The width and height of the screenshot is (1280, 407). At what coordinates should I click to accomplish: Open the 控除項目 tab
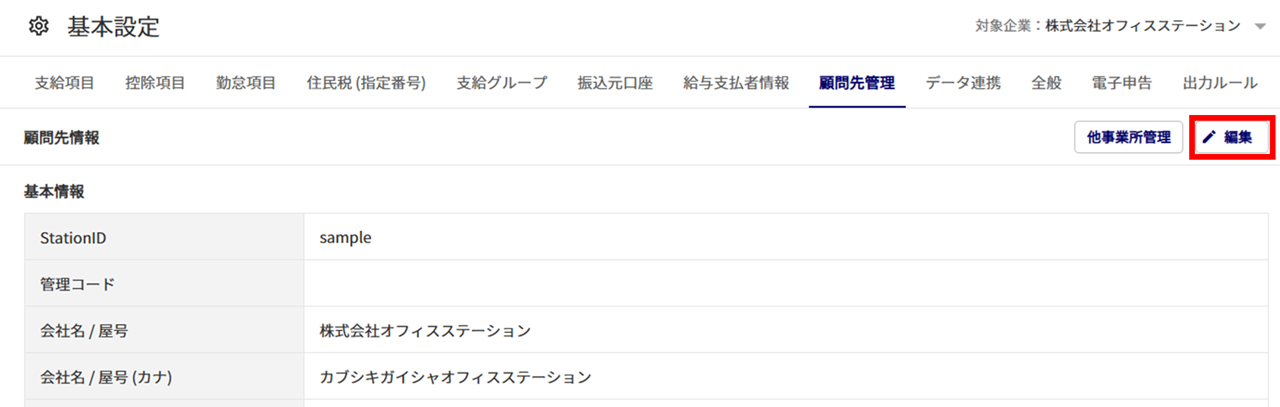click(x=155, y=83)
